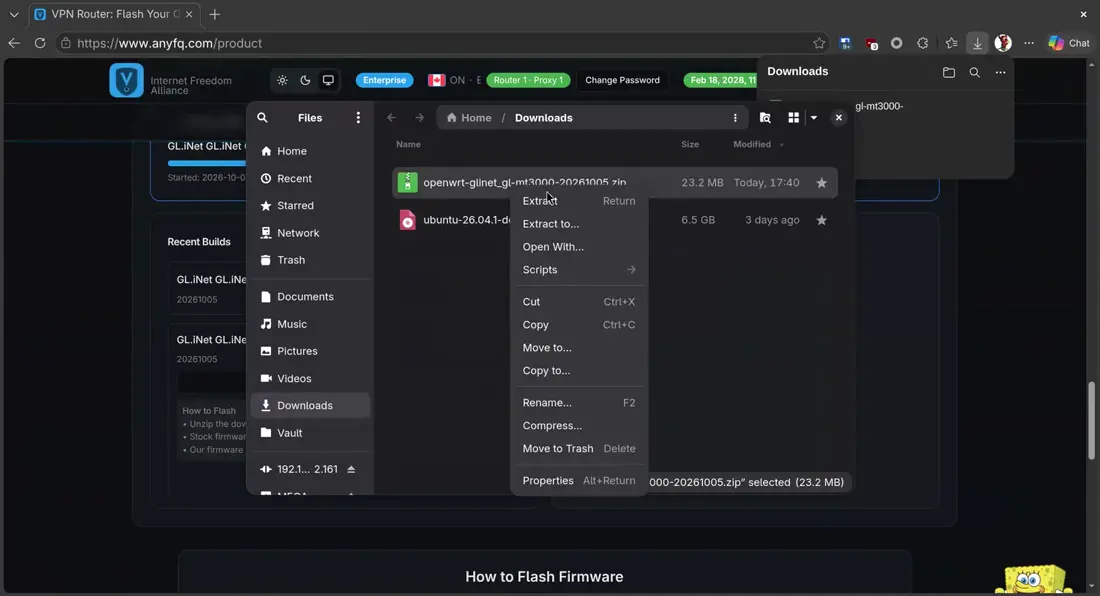Screen dimensions: 1100x596
Task: Click the Enterprise badge
Action: (x=384, y=81)
